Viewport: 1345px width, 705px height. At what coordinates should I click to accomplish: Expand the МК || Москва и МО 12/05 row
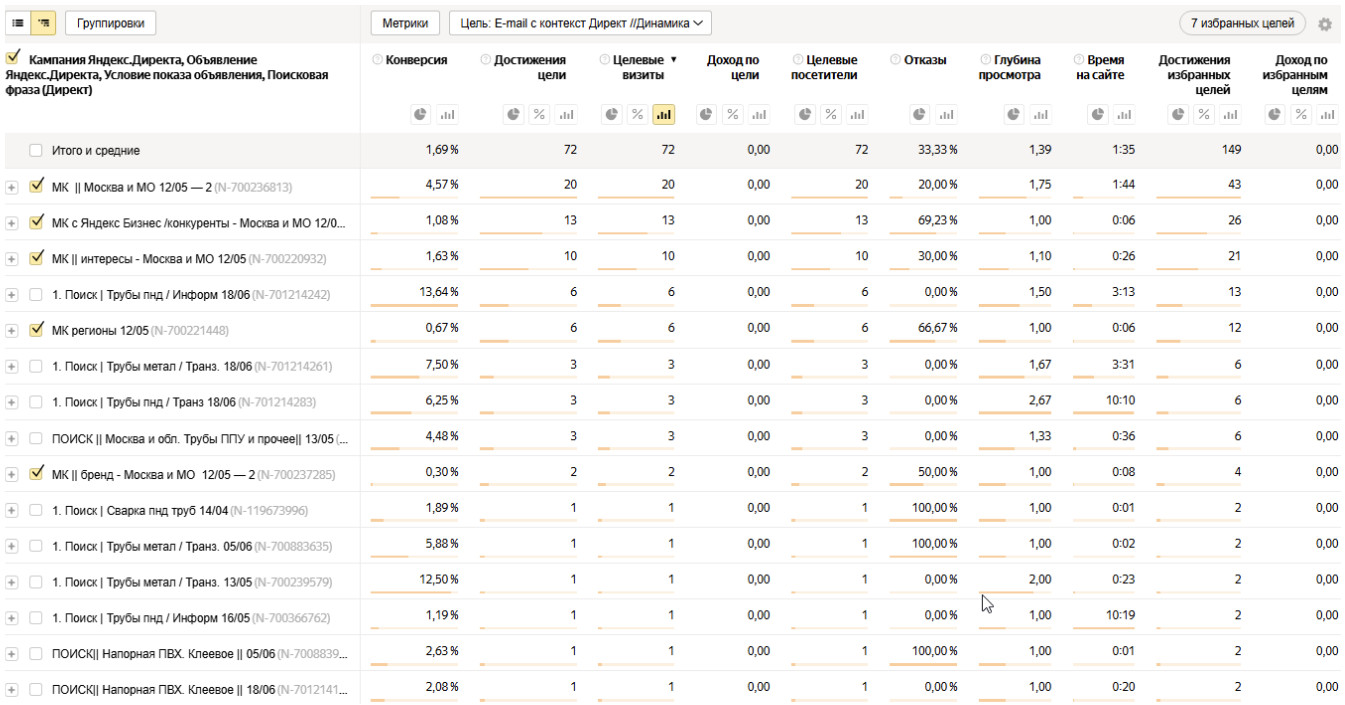point(12,187)
